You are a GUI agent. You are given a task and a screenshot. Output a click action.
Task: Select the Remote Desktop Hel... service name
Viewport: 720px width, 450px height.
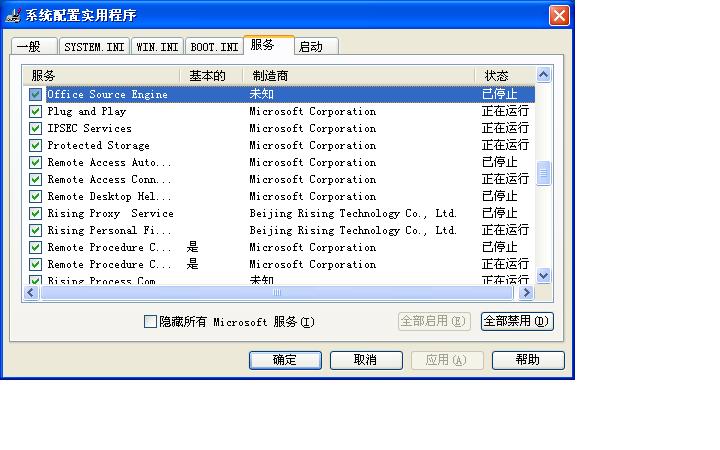tap(109, 197)
